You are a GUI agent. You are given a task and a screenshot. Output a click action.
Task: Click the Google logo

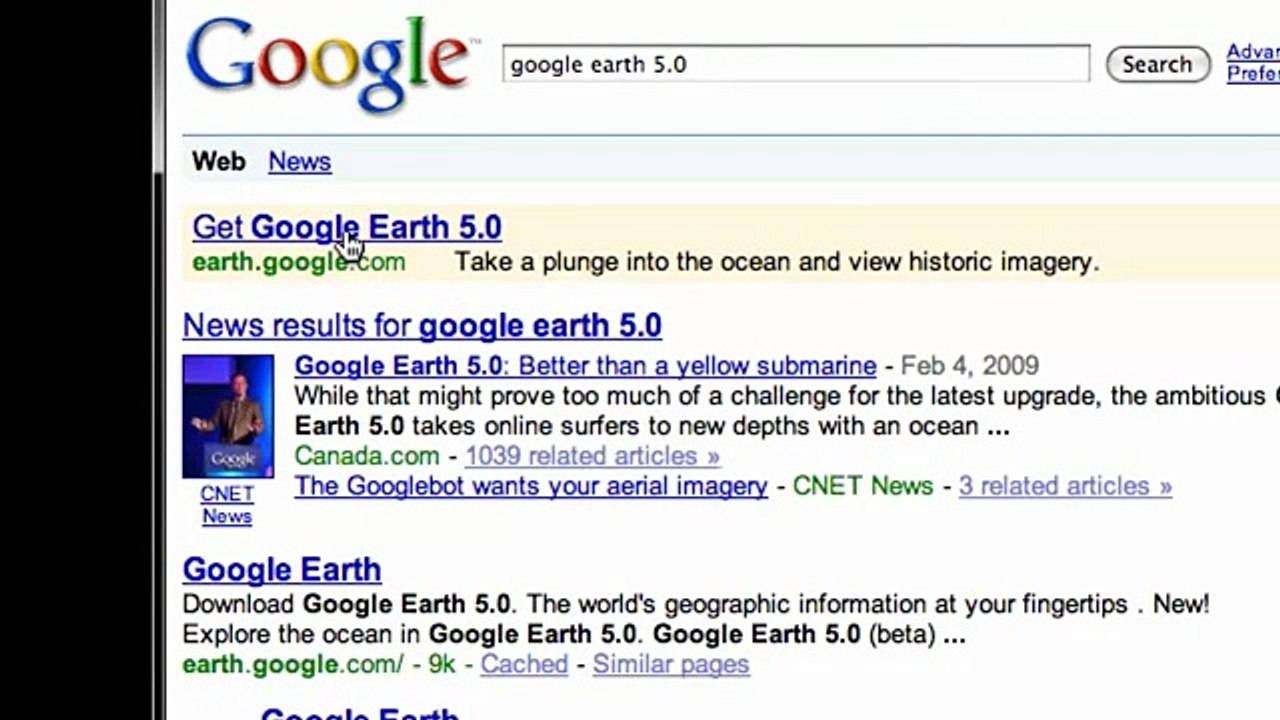coord(327,65)
